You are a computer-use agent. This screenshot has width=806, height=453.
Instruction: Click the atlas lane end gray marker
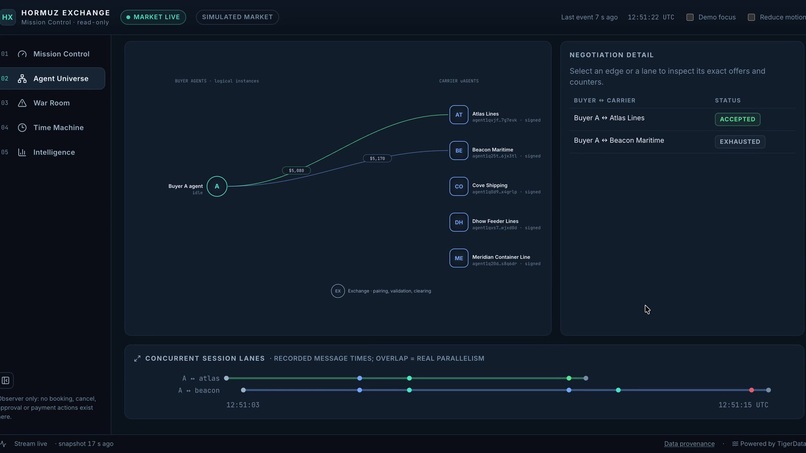(x=585, y=378)
